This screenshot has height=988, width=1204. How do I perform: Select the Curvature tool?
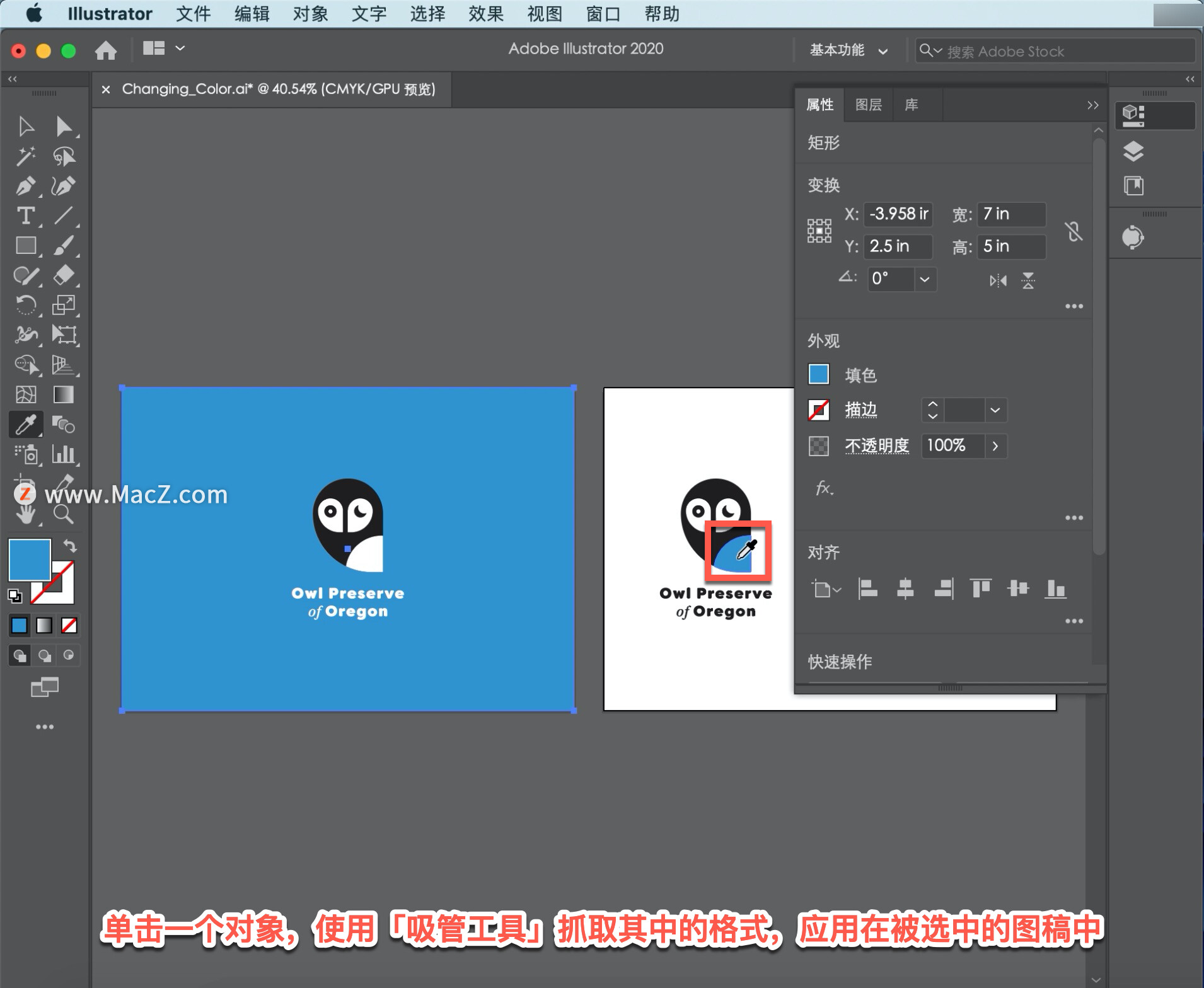coord(64,186)
